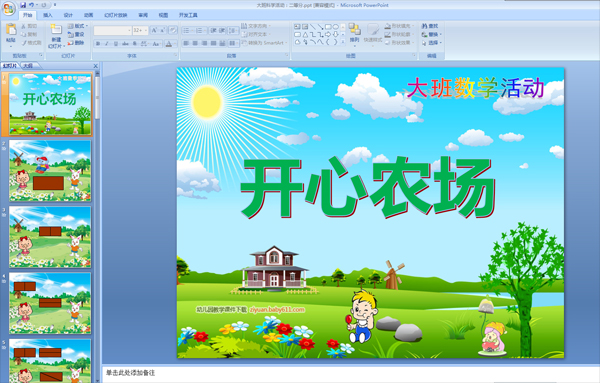Click the Decrease Indent icon
The image size is (600, 383).
(x=213, y=30)
